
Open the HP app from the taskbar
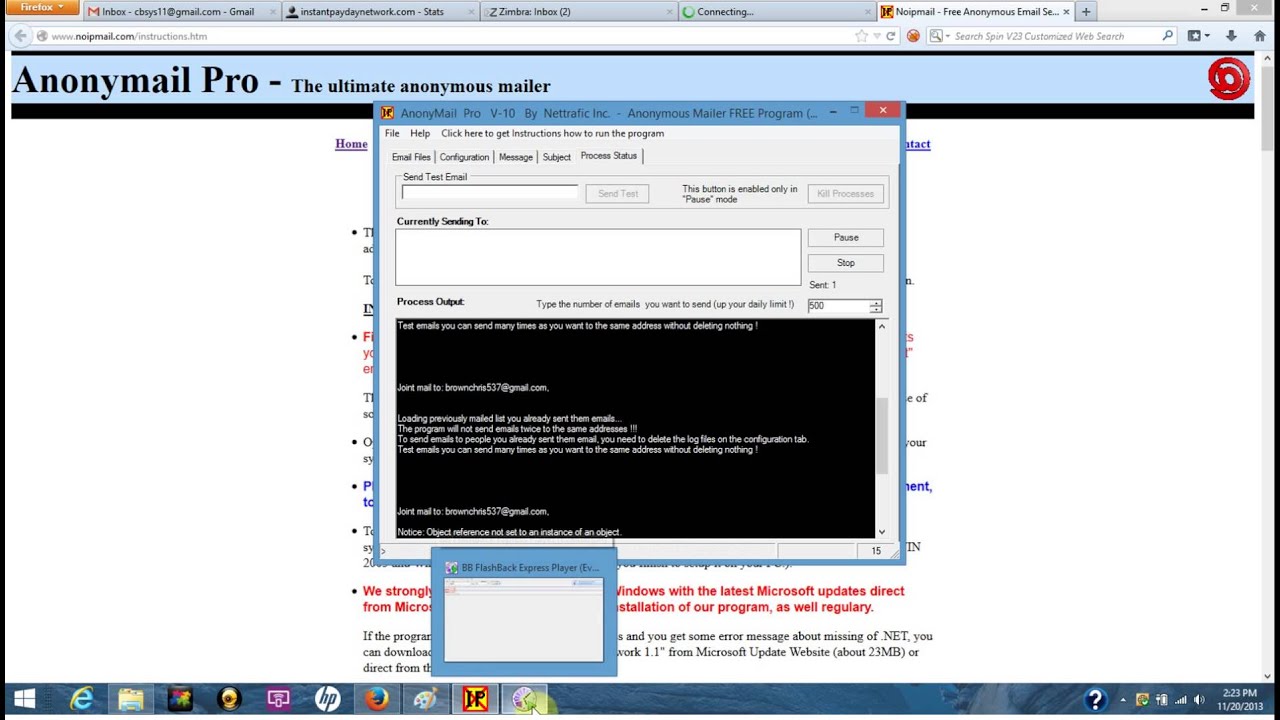[x=327, y=699]
